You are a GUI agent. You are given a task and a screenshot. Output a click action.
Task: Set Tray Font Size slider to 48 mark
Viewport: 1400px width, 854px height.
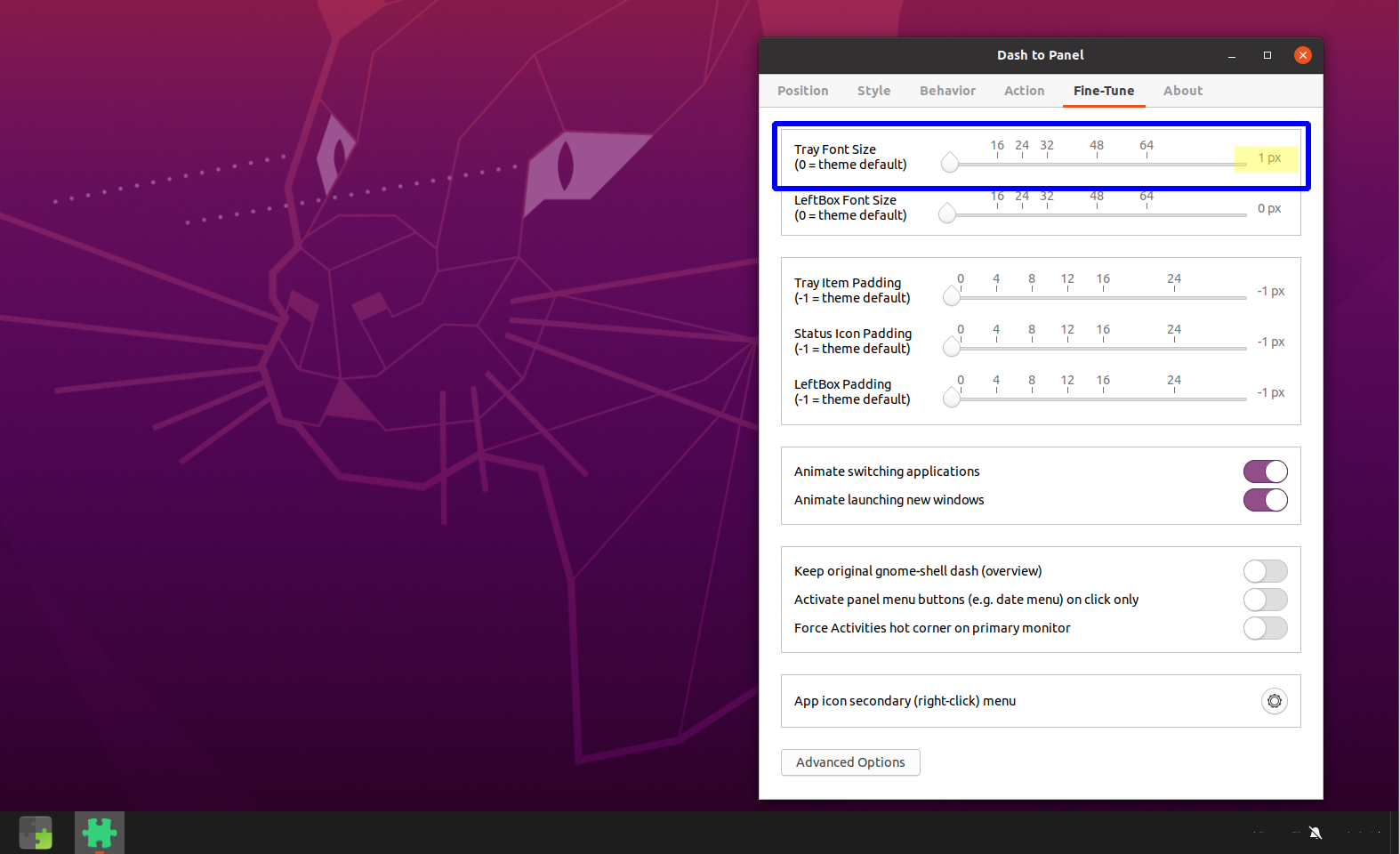[x=1097, y=165]
